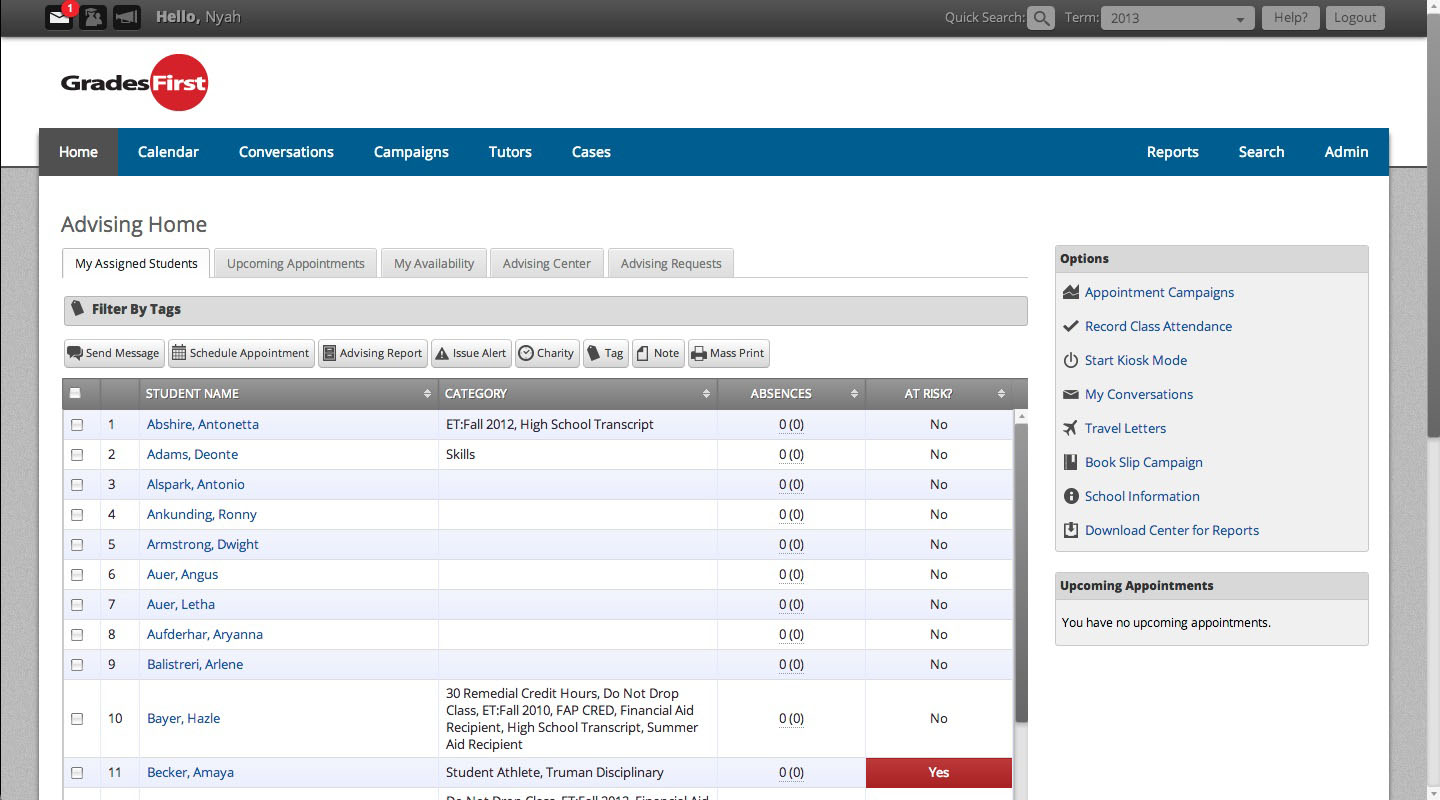Image resolution: width=1440 pixels, height=800 pixels.
Task: Select the checkbox for Auer, Angus
Action: point(77,575)
